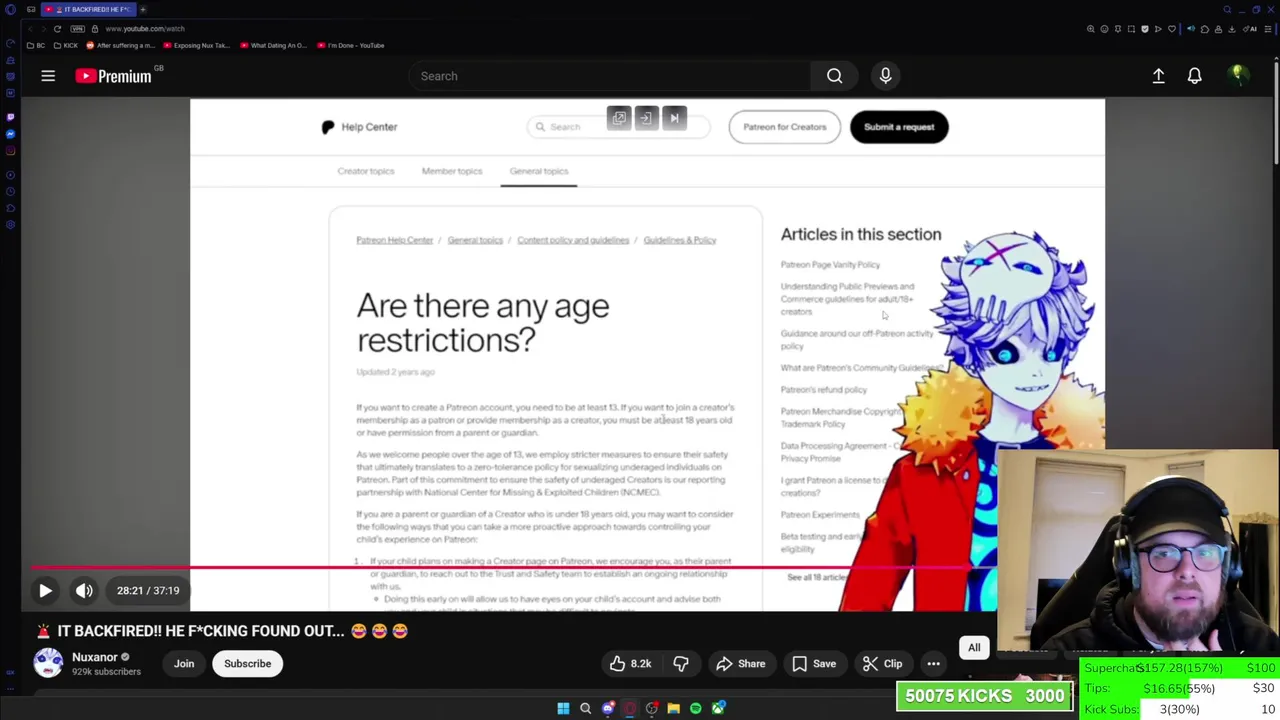Open the browser downloads icon
The width and height of the screenshot is (1280, 720).
[1232, 29]
